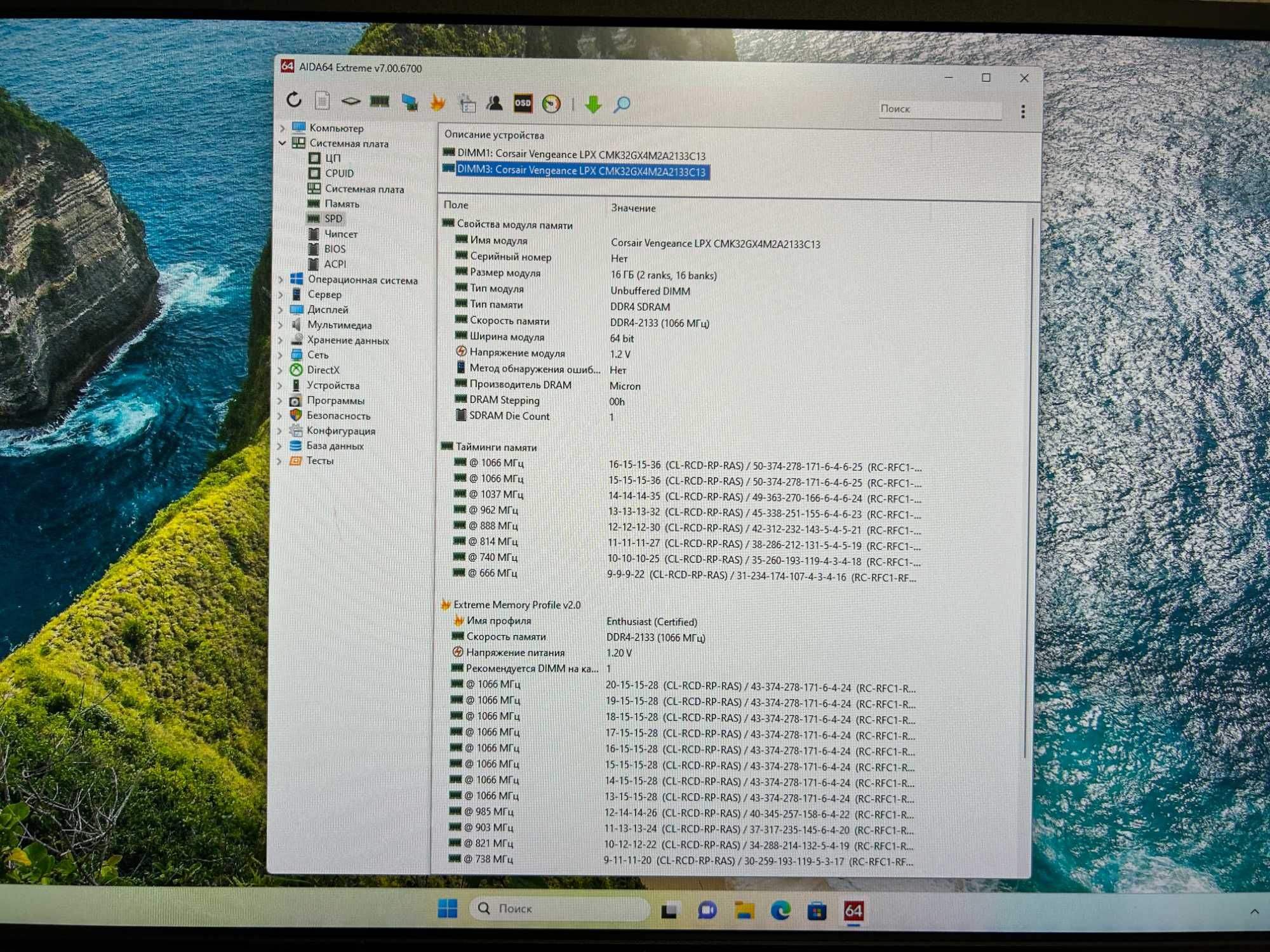Open Task View on the taskbar
This screenshot has height=952, width=1270.
[671, 911]
